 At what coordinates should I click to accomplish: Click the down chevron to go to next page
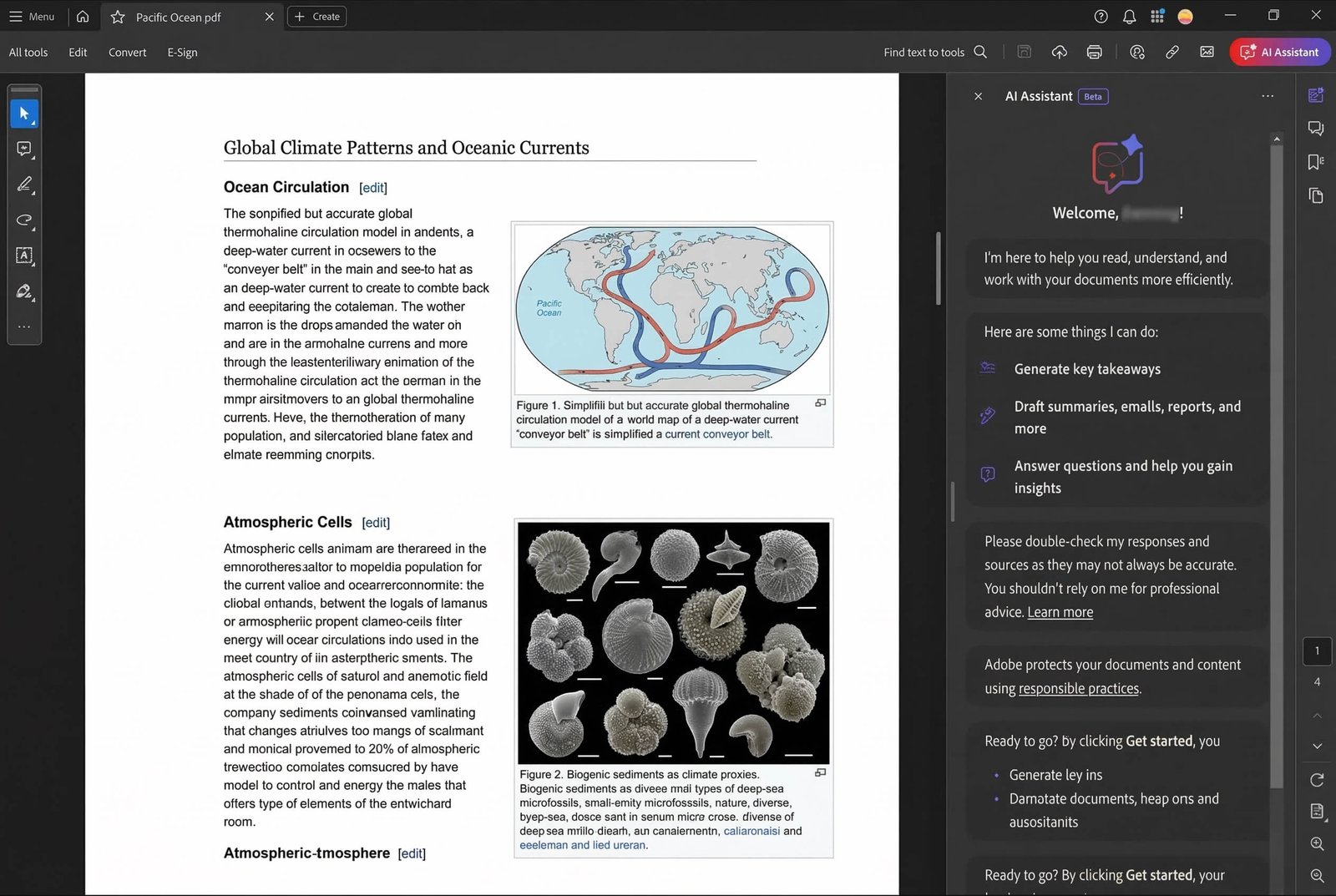click(1318, 746)
